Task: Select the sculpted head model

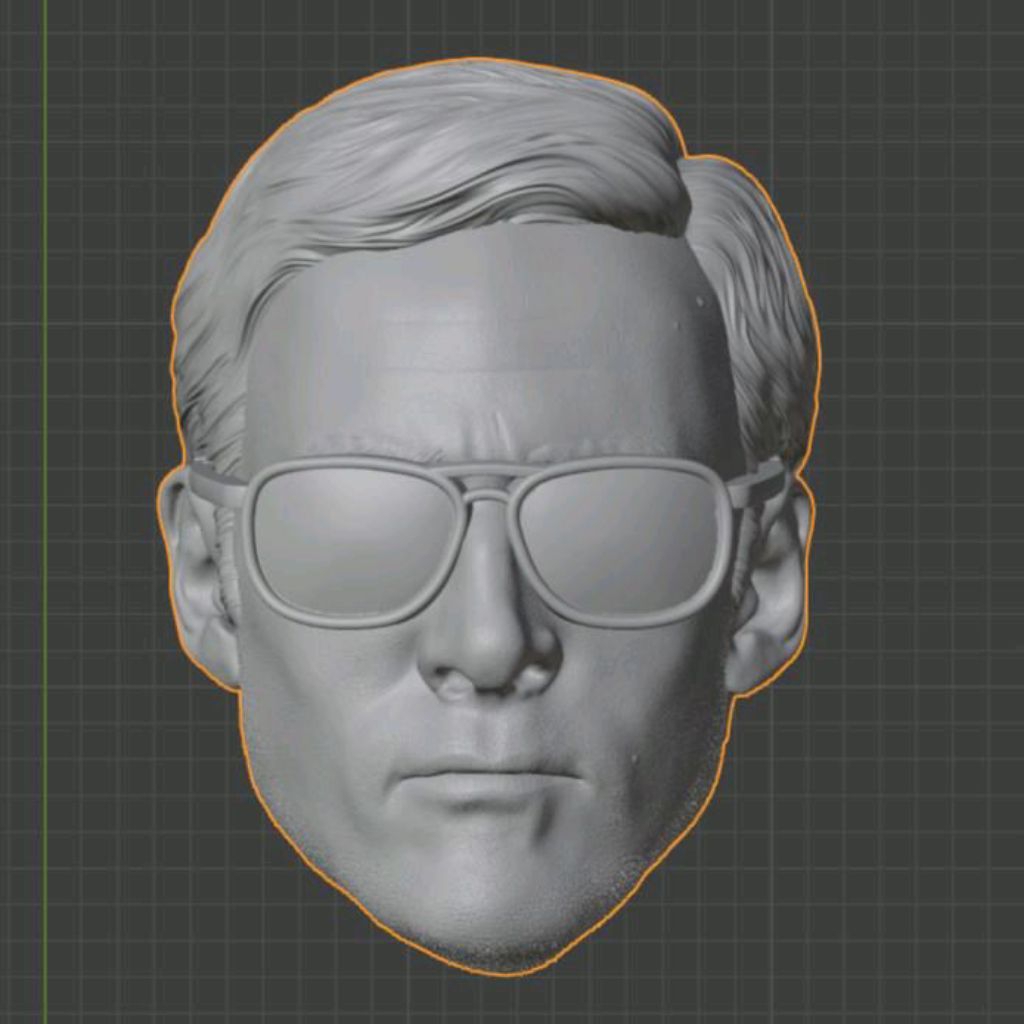Action: tap(487, 516)
